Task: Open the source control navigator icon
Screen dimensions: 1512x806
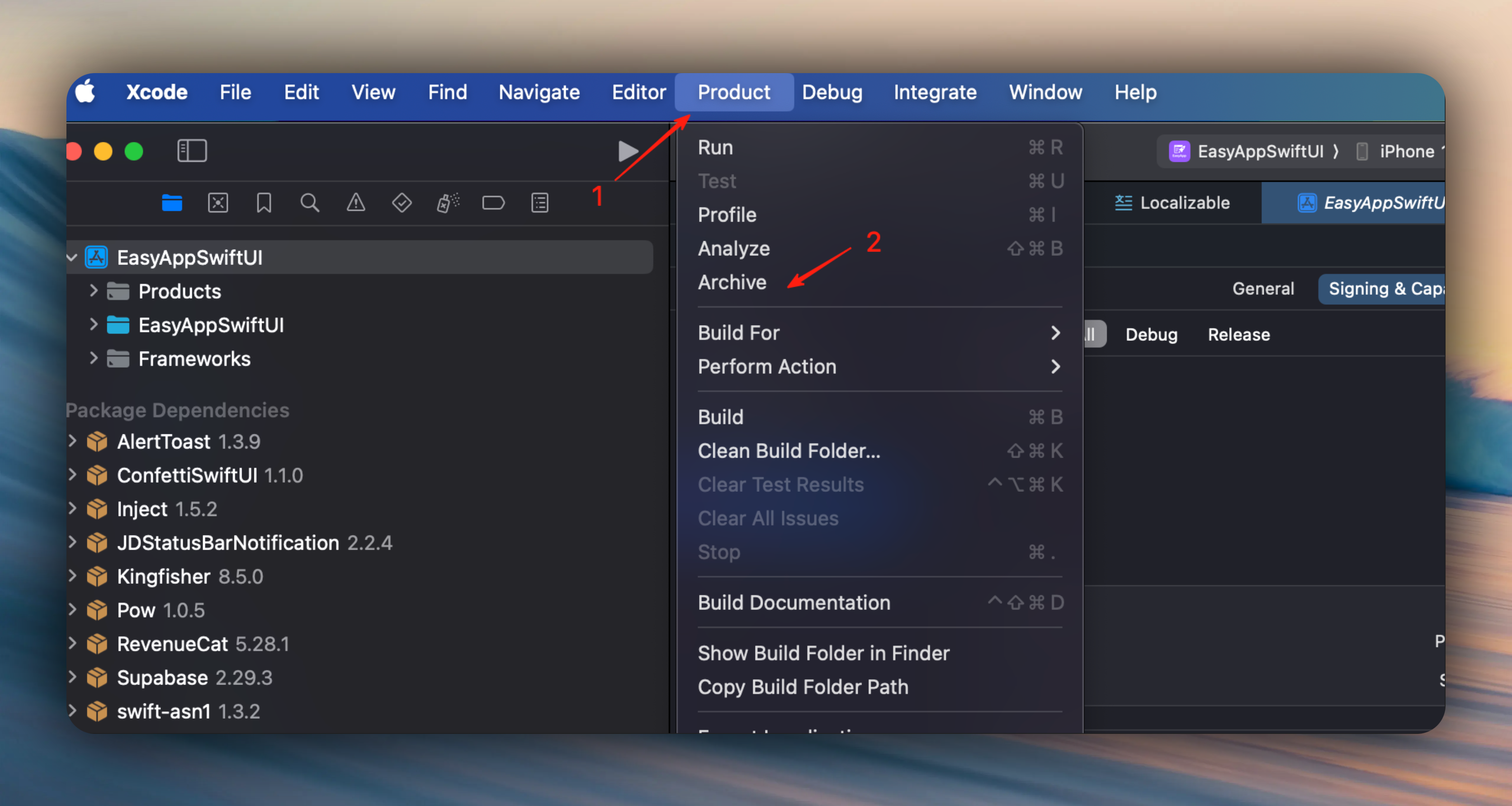Action: (218, 203)
